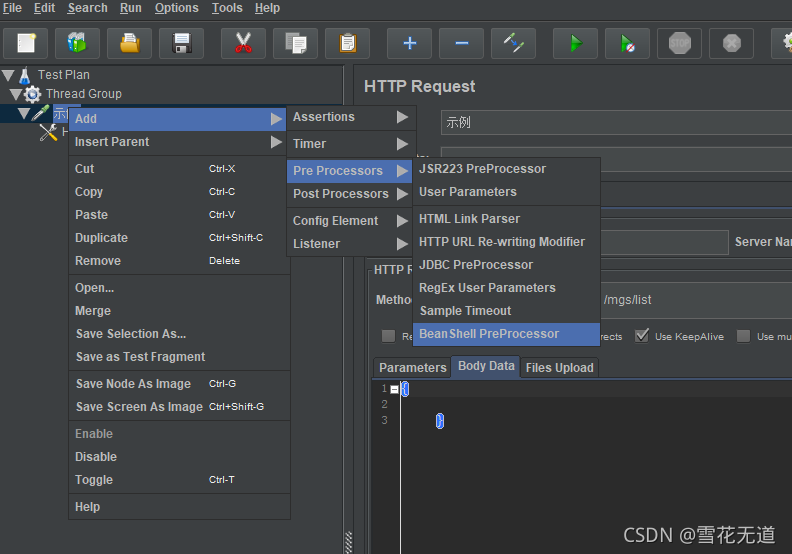The image size is (792, 554).
Task: Select Sample Timeout
Action: click(x=506, y=311)
